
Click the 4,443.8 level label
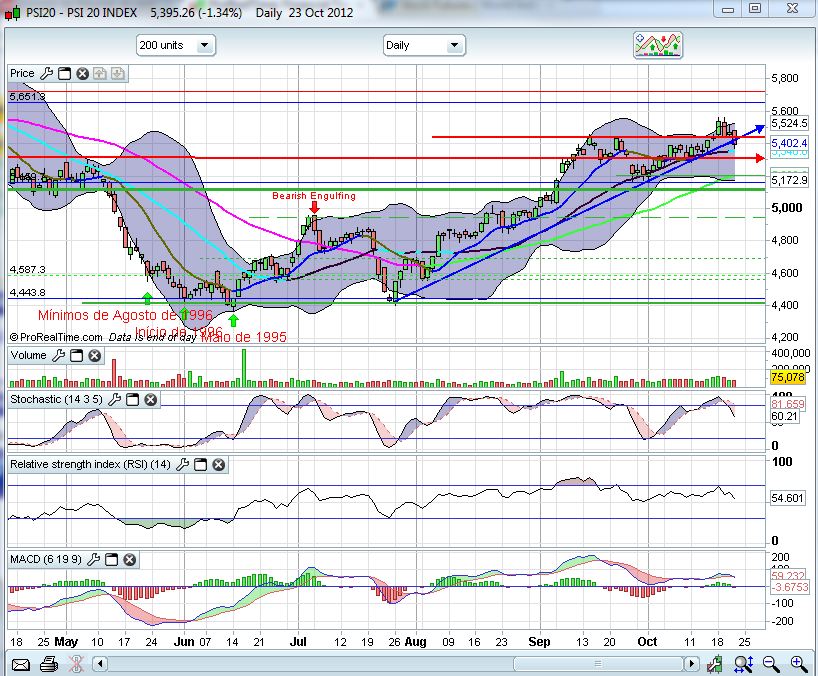[x=27, y=293]
